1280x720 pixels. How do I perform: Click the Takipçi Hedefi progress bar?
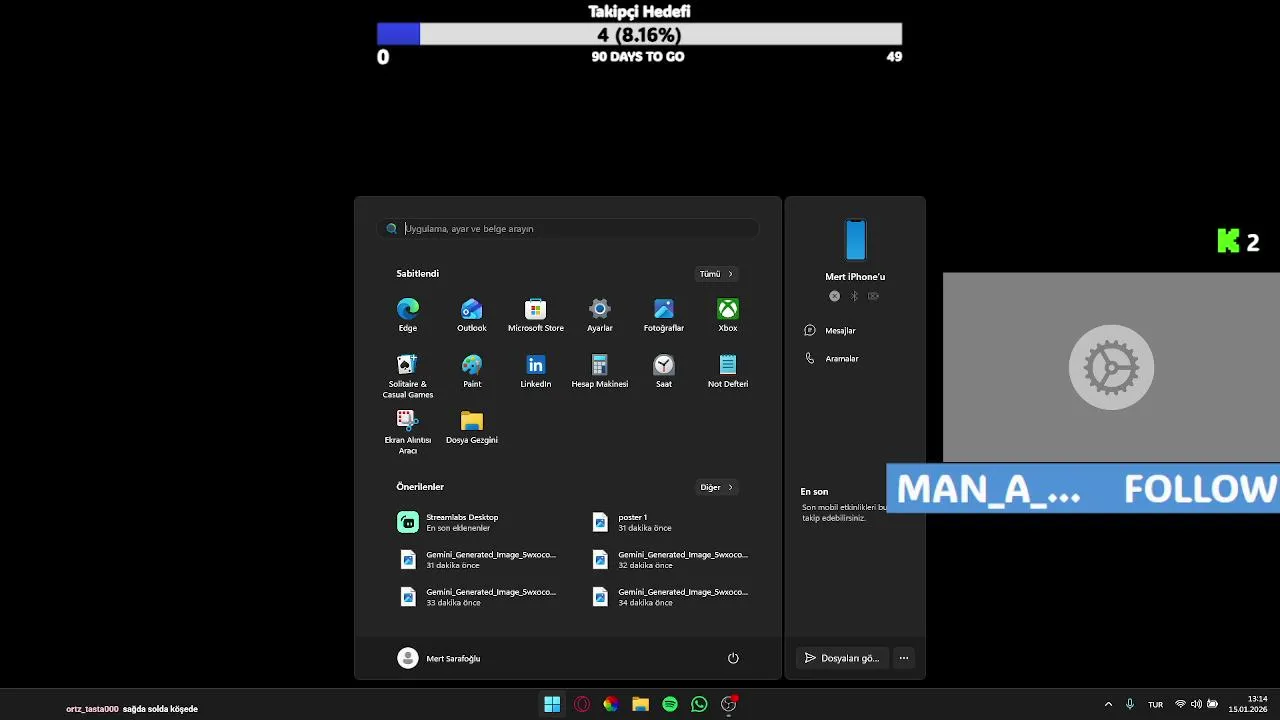click(640, 34)
